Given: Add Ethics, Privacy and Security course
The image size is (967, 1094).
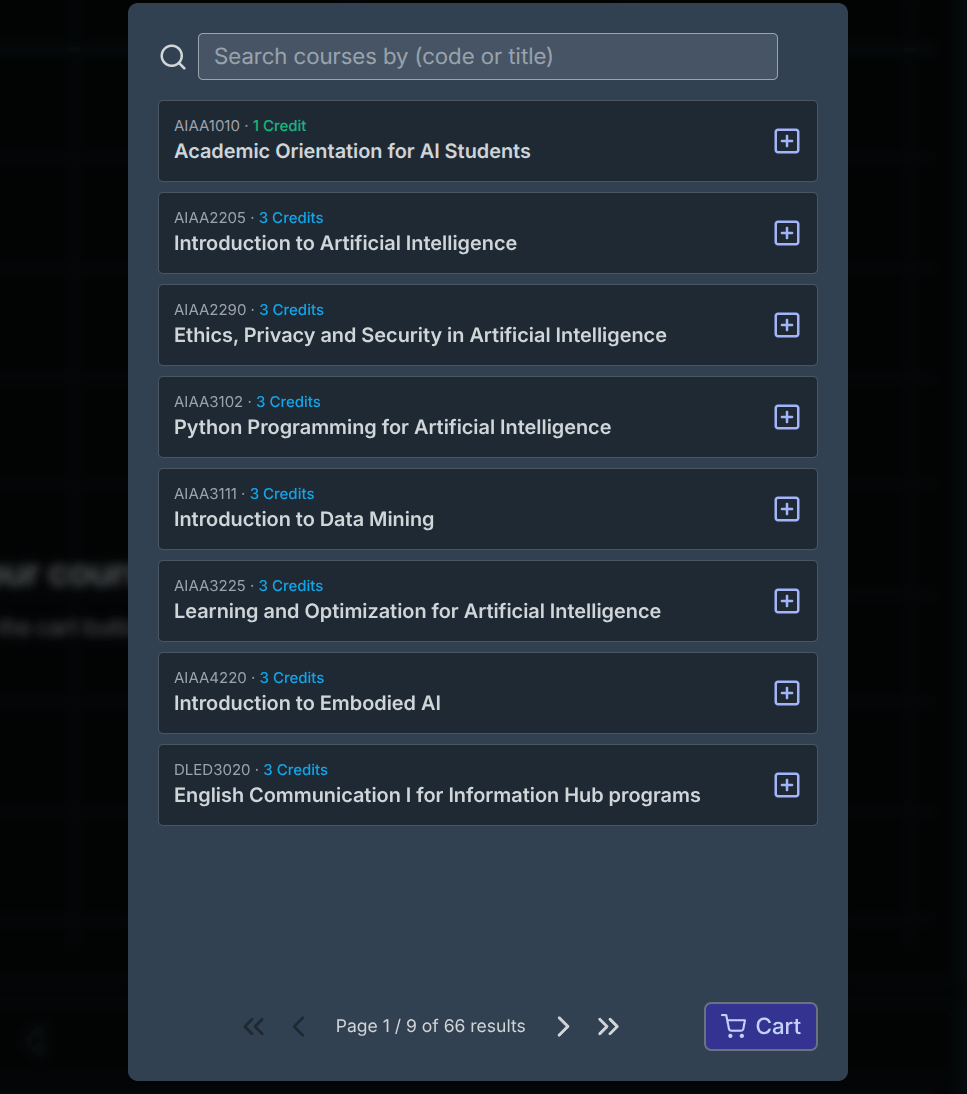Looking at the screenshot, I should (787, 325).
